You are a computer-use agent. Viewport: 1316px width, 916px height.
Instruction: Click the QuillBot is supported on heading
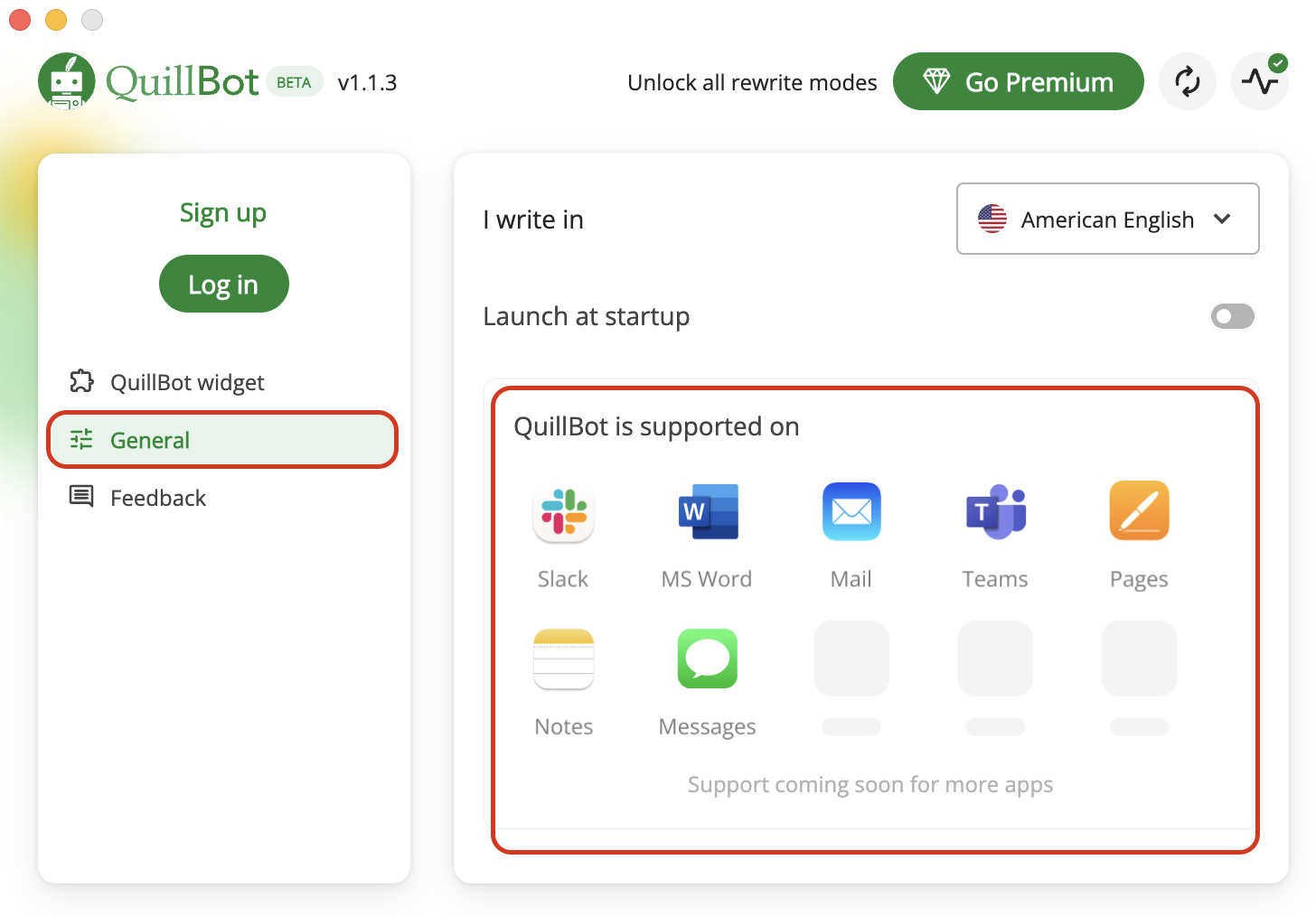[656, 426]
